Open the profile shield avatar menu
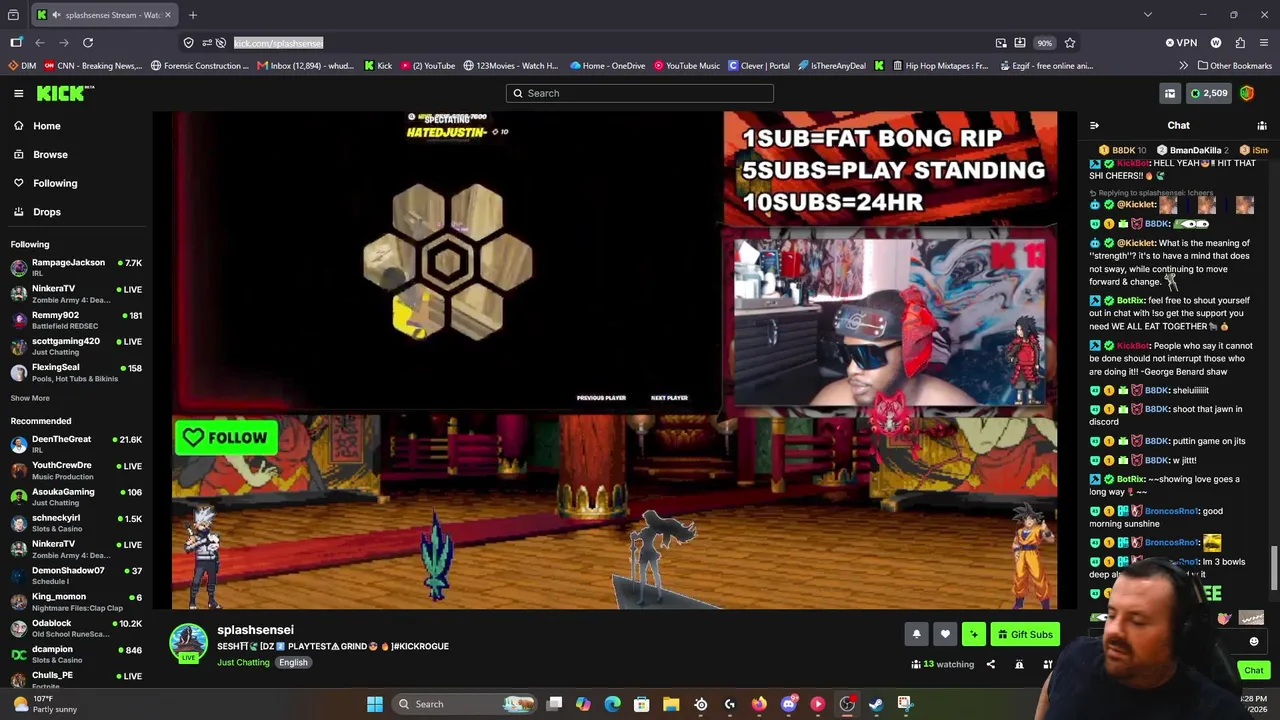This screenshot has height=720, width=1280. click(x=1247, y=93)
